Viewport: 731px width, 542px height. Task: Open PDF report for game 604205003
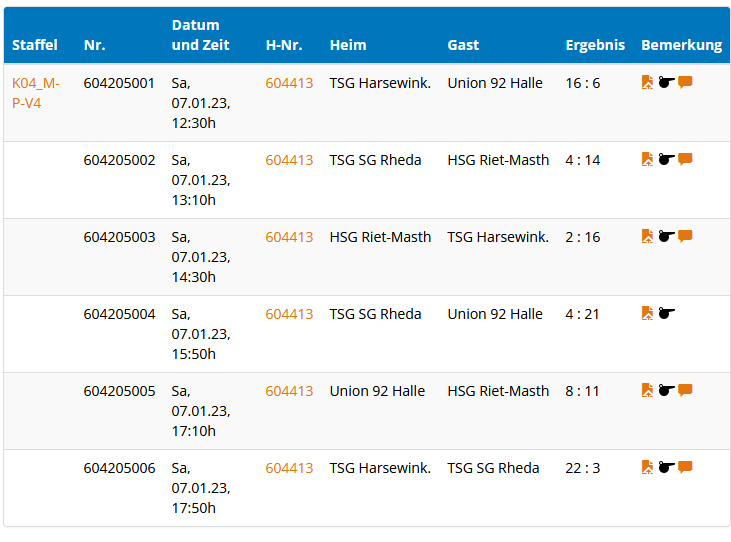[x=647, y=237]
